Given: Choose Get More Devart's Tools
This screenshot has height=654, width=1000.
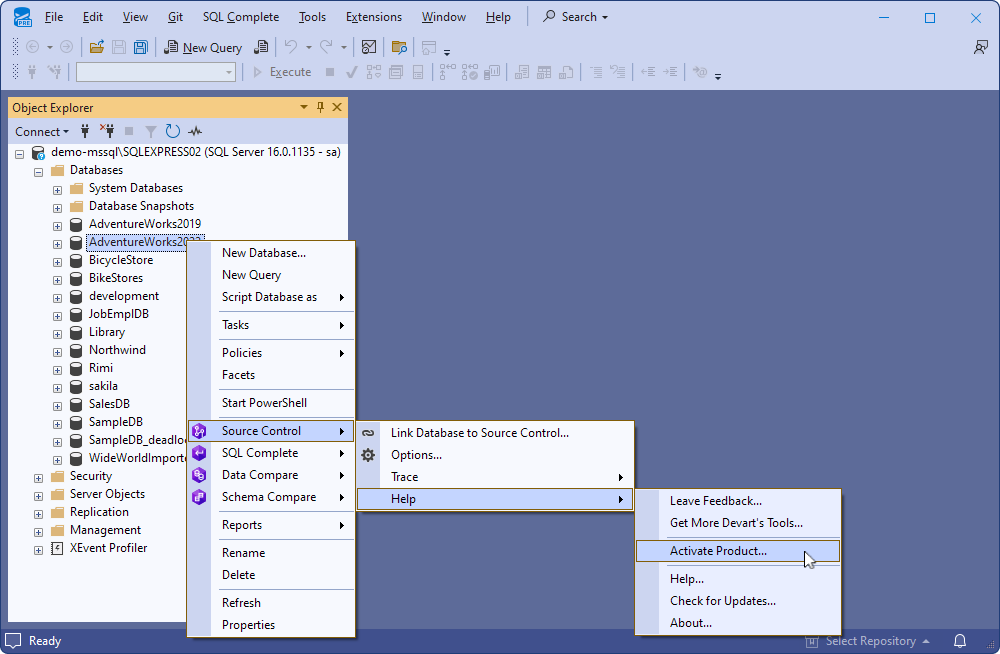Looking at the screenshot, I should tap(738, 523).
